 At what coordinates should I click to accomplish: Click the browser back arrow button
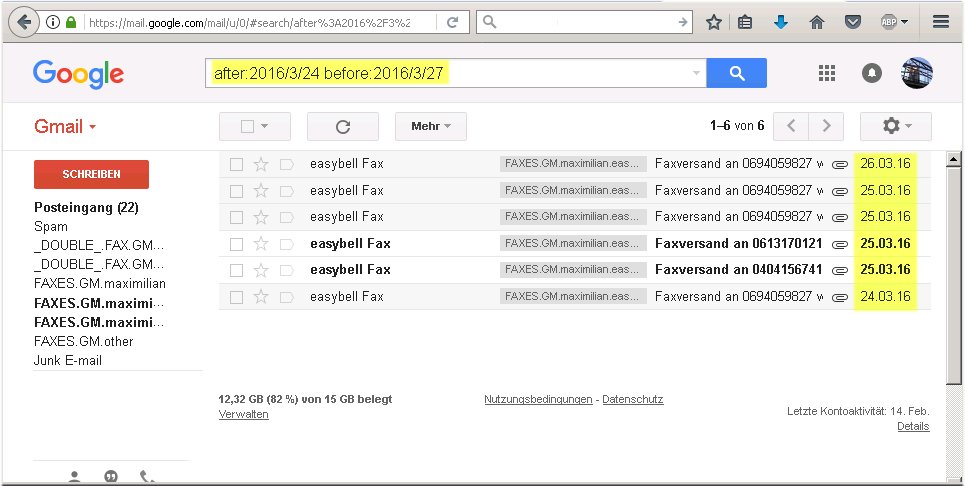pyautogui.click(x=23, y=23)
